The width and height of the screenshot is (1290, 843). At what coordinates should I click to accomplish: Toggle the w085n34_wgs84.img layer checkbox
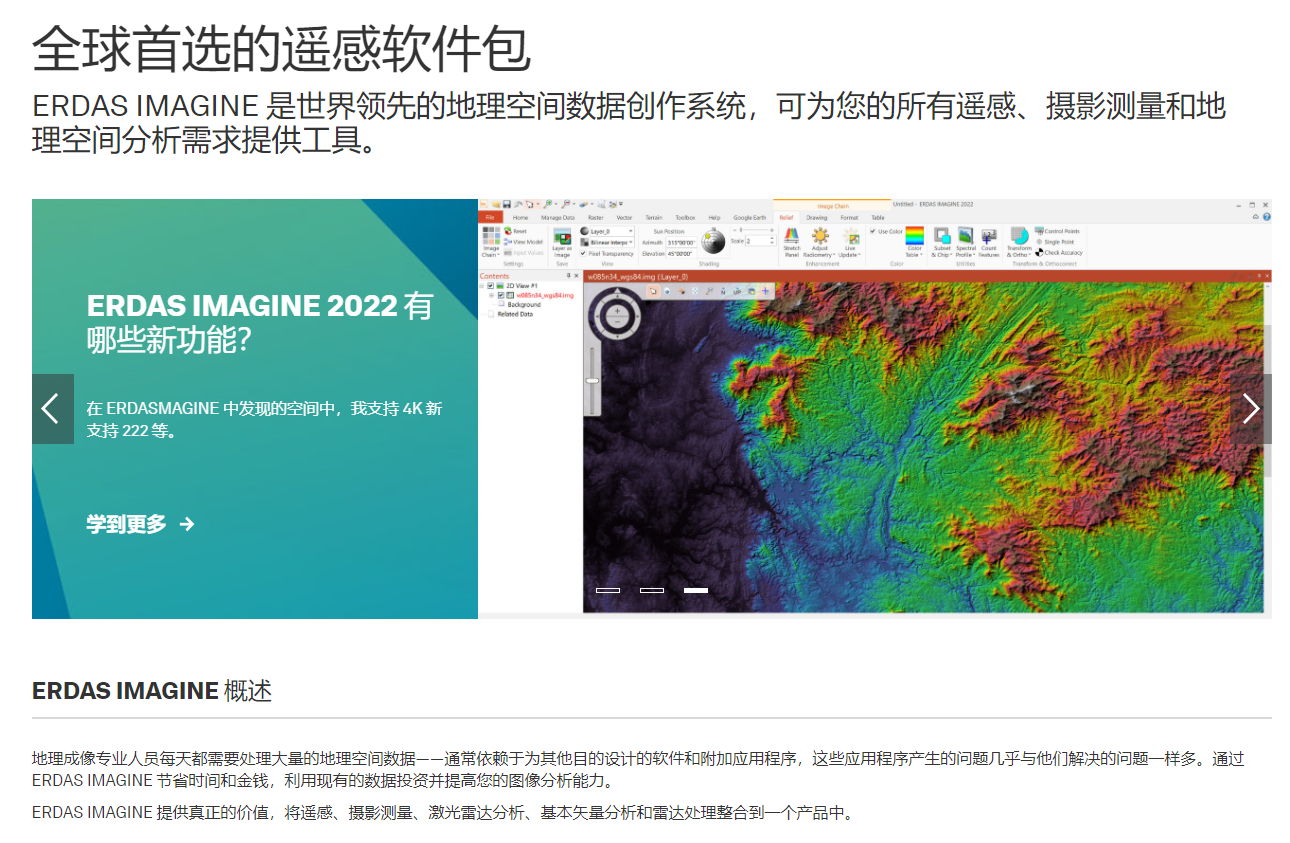(501, 296)
